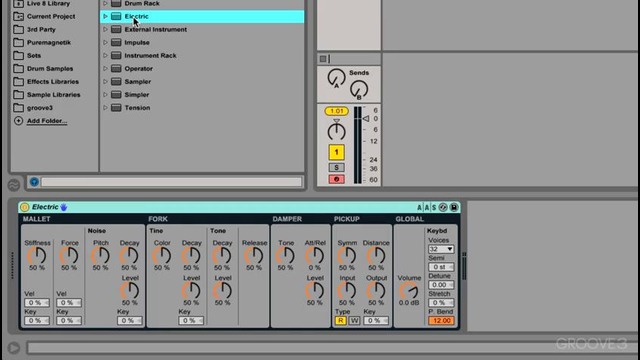The width and height of the screenshot is (640, 360).
Task: Click the 1.01 track delay button
Action: [336, 111]
